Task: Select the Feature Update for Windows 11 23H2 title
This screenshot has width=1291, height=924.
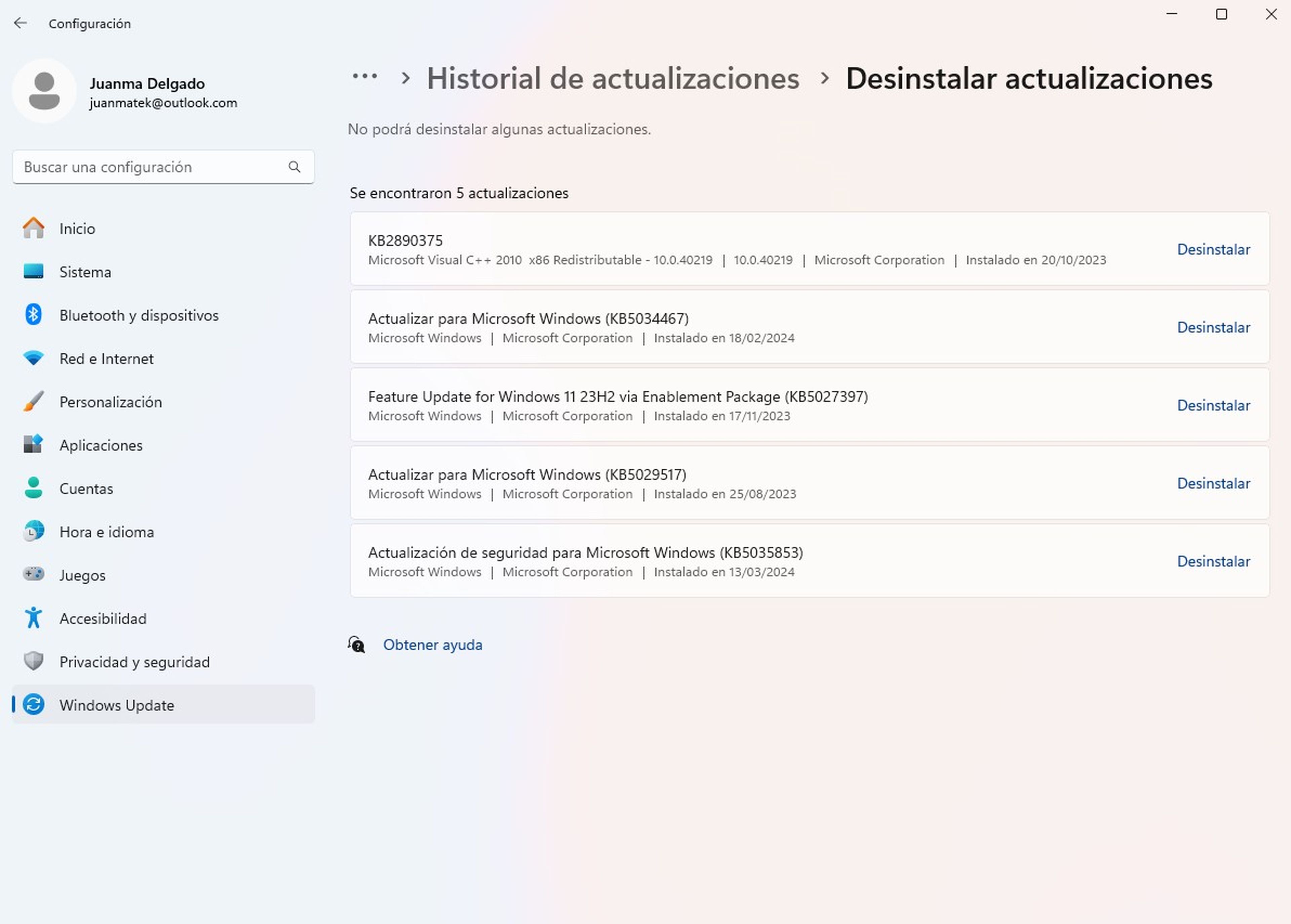Action: pyautogui.click(x=618, y=396)
